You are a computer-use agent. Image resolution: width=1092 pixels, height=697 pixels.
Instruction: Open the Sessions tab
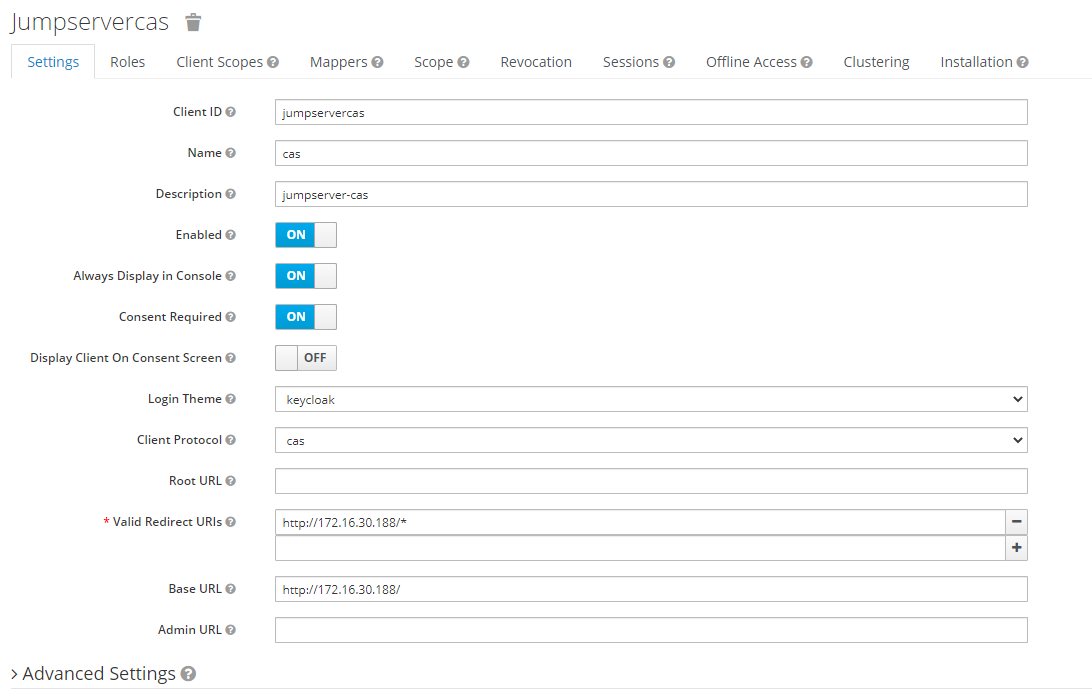631,62
